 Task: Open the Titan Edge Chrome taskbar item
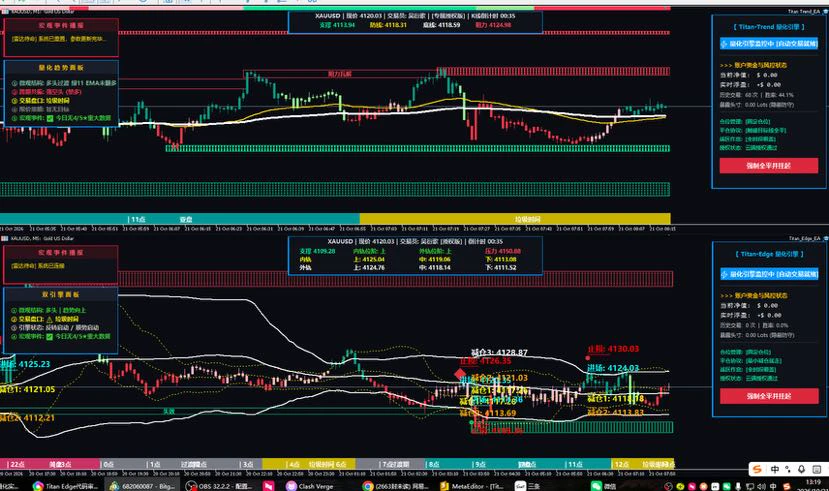[x=66, y=486]
